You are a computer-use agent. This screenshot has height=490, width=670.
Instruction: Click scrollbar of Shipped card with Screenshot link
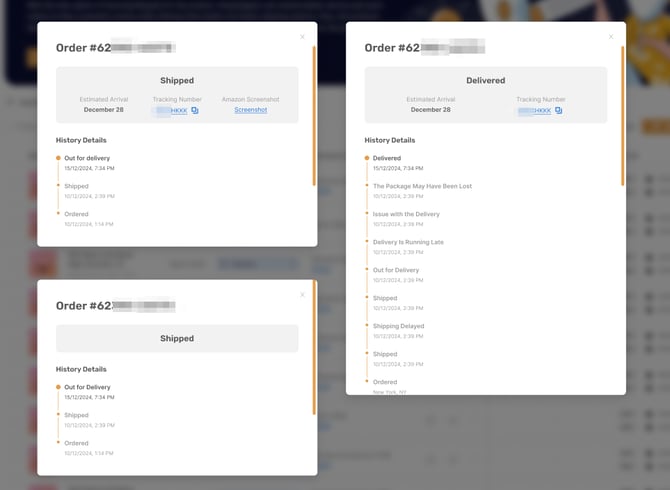pyautogui.click(x=314, y=116)
